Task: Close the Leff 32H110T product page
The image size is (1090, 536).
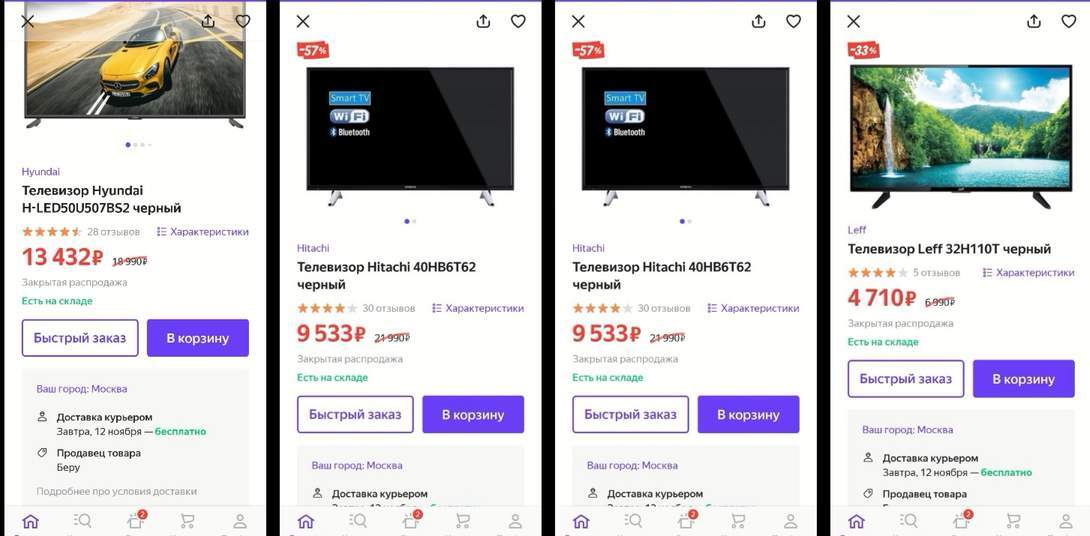Action: [854, 22]
